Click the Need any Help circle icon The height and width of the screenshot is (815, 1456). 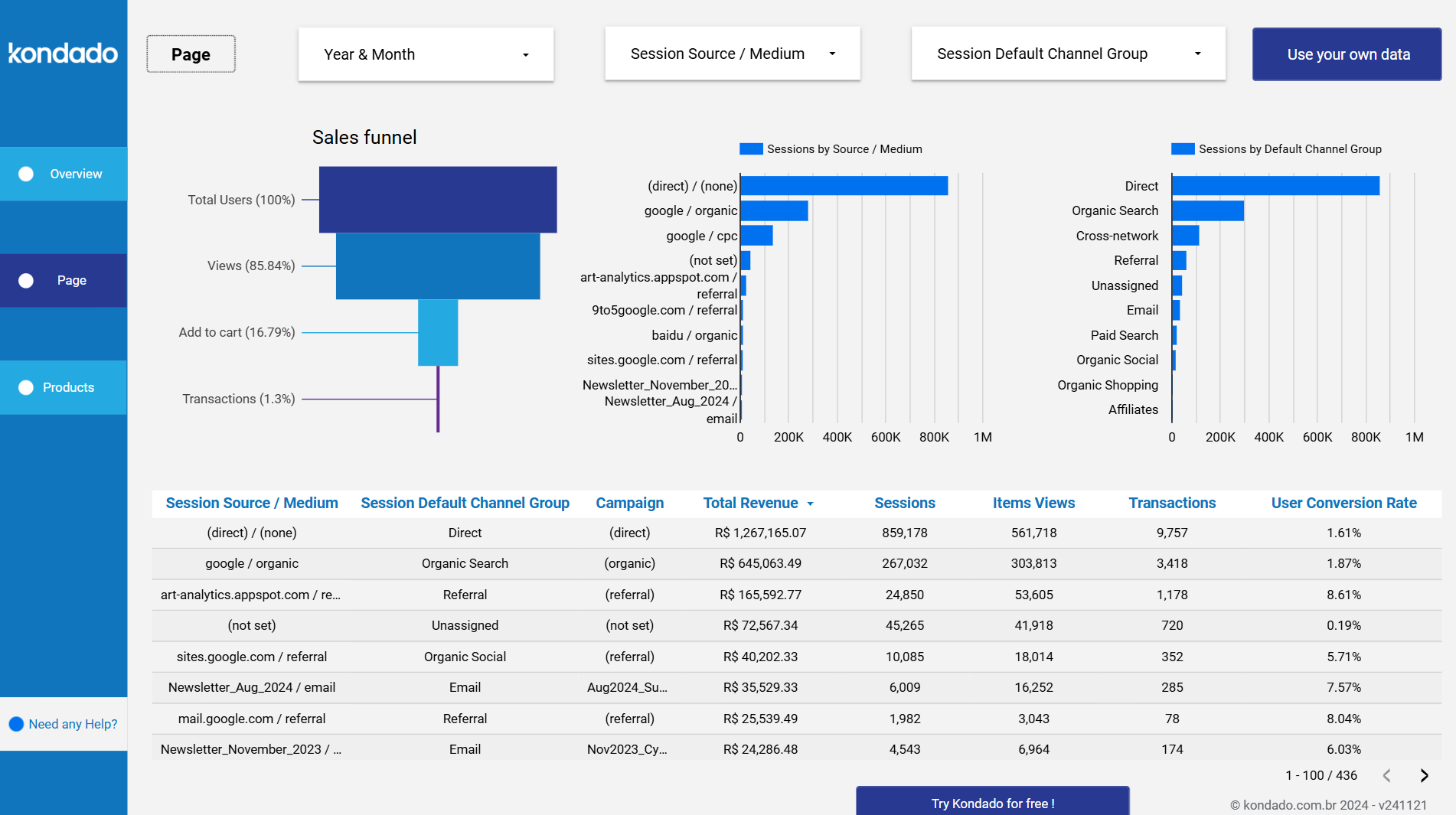(15, 724)
